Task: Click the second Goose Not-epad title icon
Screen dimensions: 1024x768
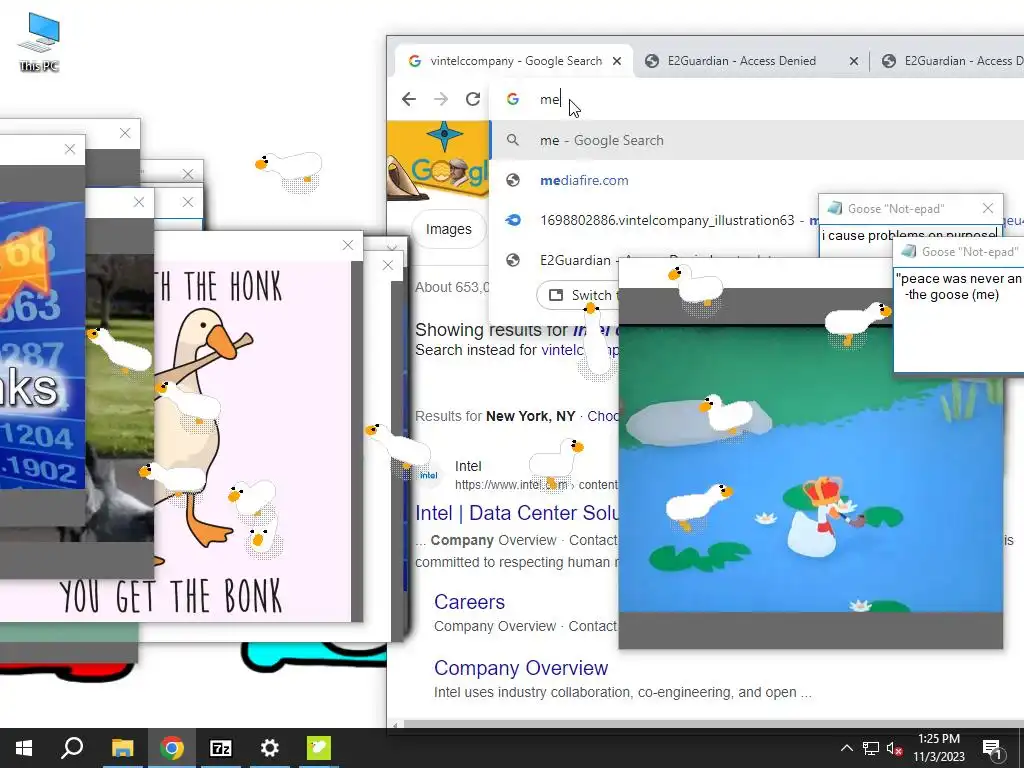Action: point(908,251)
